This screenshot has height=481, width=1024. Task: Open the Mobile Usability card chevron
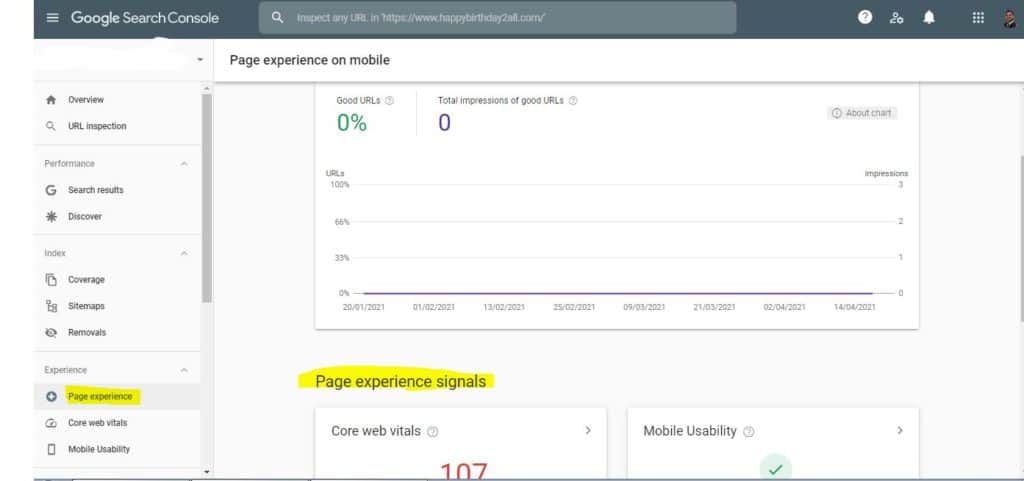point(900,431)
